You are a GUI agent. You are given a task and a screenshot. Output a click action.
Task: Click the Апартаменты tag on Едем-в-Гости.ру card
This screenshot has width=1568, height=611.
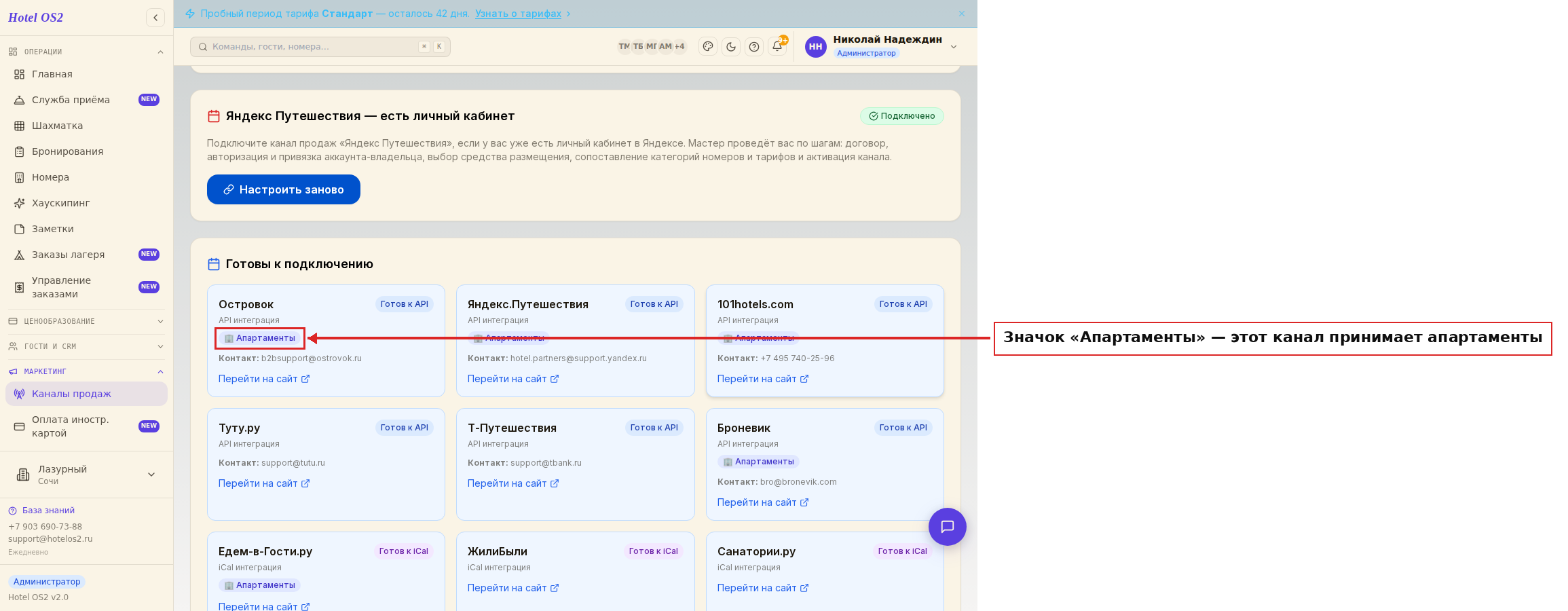(x=259, y=585)
